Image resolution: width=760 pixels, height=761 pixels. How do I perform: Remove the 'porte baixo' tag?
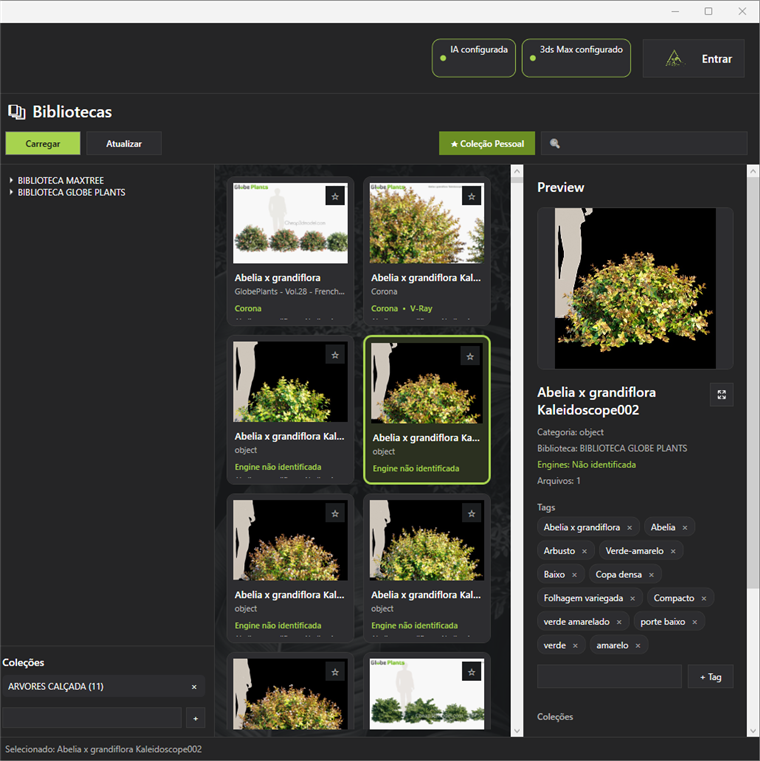pos(694,622)
